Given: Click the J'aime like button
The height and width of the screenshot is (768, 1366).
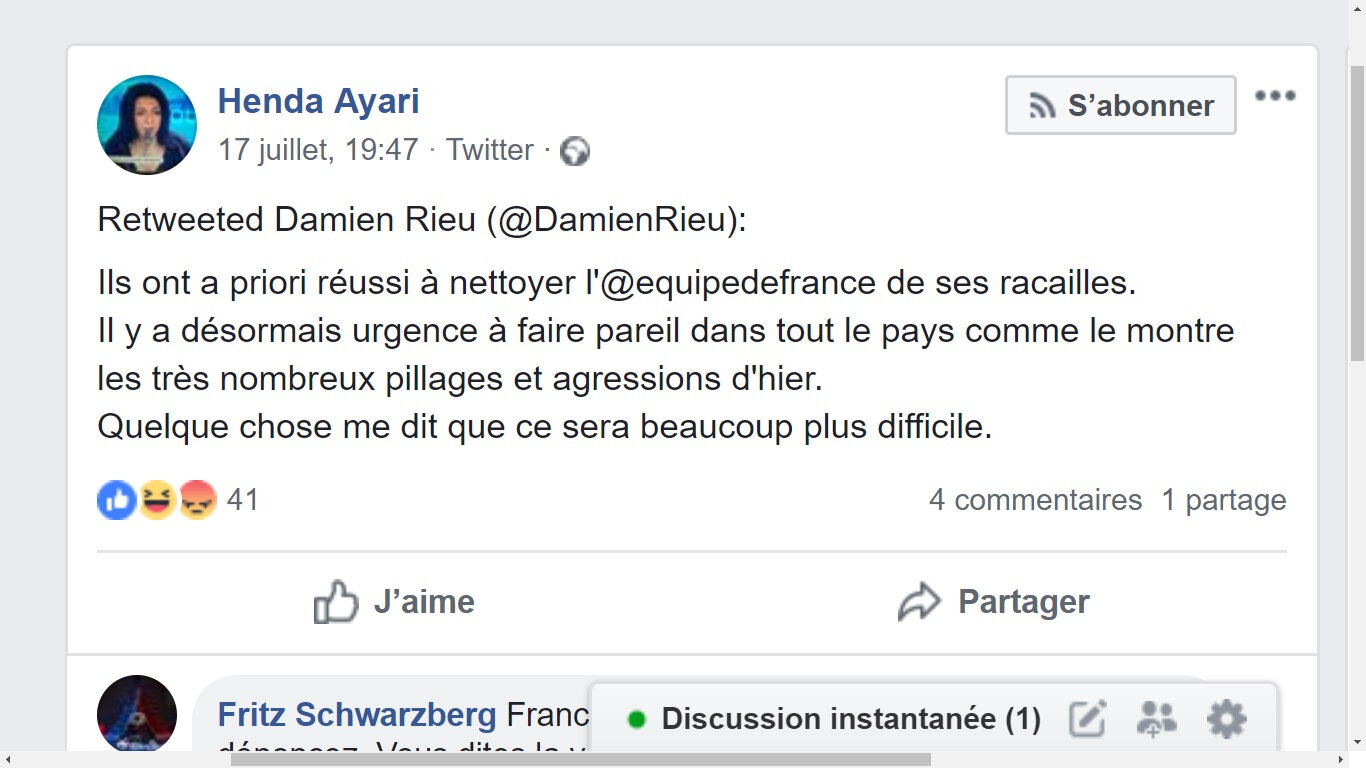Looking at the screenshot, I should (394, 602).
